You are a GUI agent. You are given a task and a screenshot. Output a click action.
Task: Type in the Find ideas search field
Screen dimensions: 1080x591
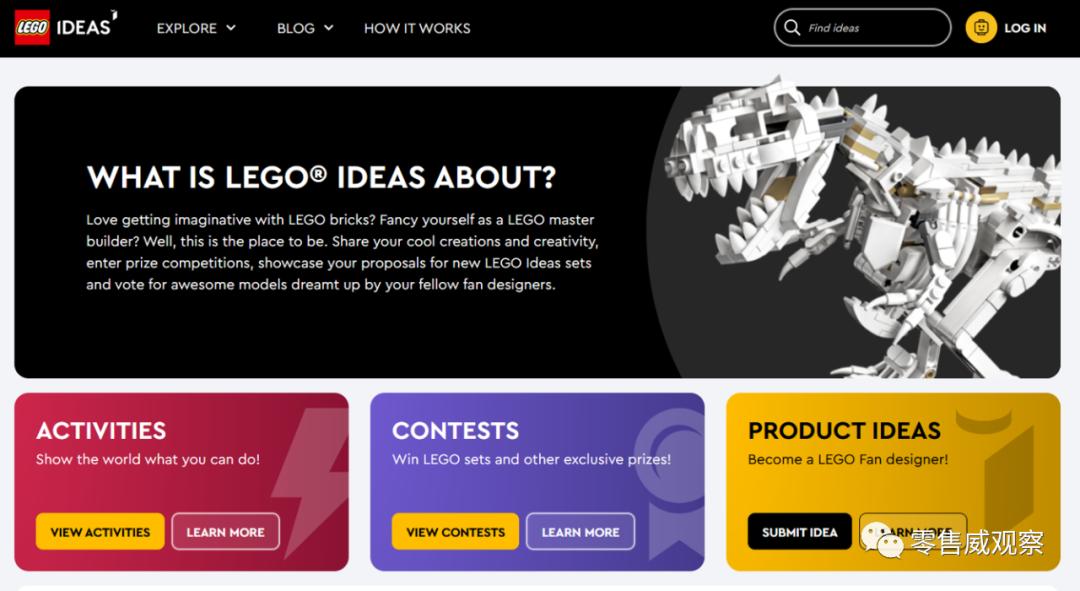pyautogui.click(x=870, y=28)
